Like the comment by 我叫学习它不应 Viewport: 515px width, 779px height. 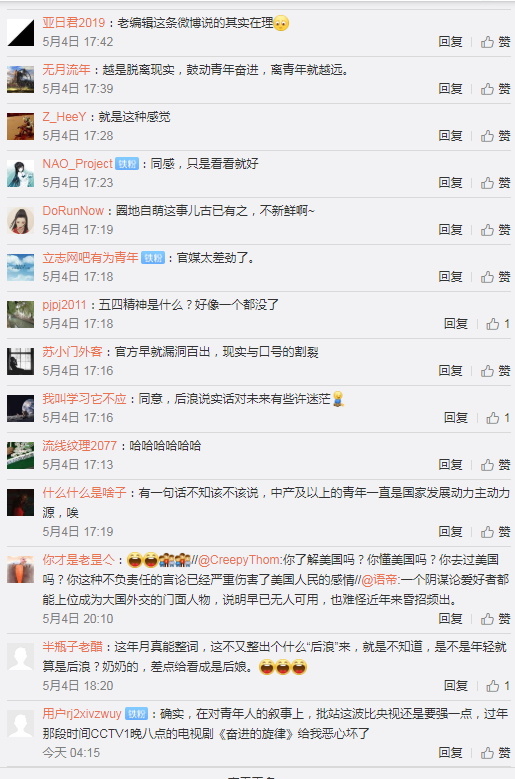498,418
